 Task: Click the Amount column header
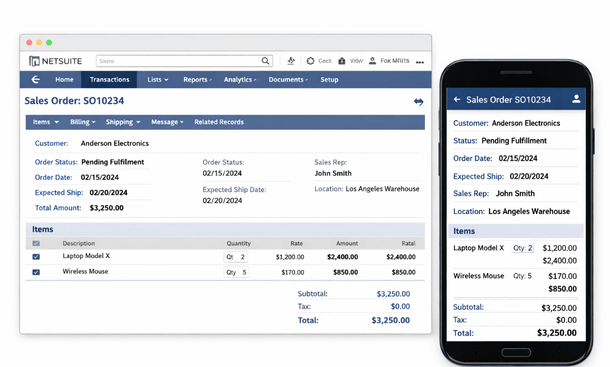pyautogui.click(x=347, y=243)
